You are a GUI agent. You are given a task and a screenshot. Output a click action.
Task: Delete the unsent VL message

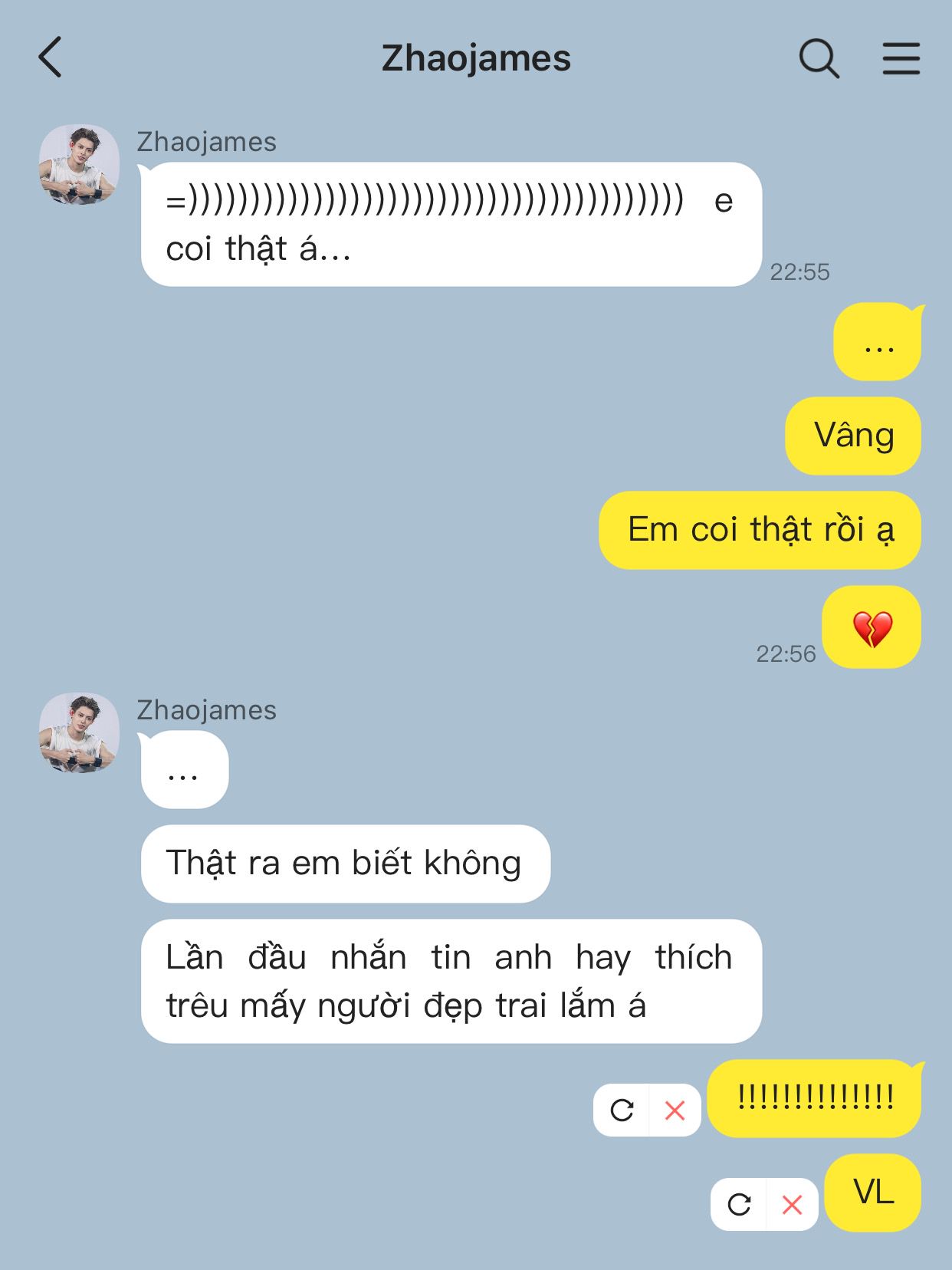pyautogui.click(x=792, y=1204)
